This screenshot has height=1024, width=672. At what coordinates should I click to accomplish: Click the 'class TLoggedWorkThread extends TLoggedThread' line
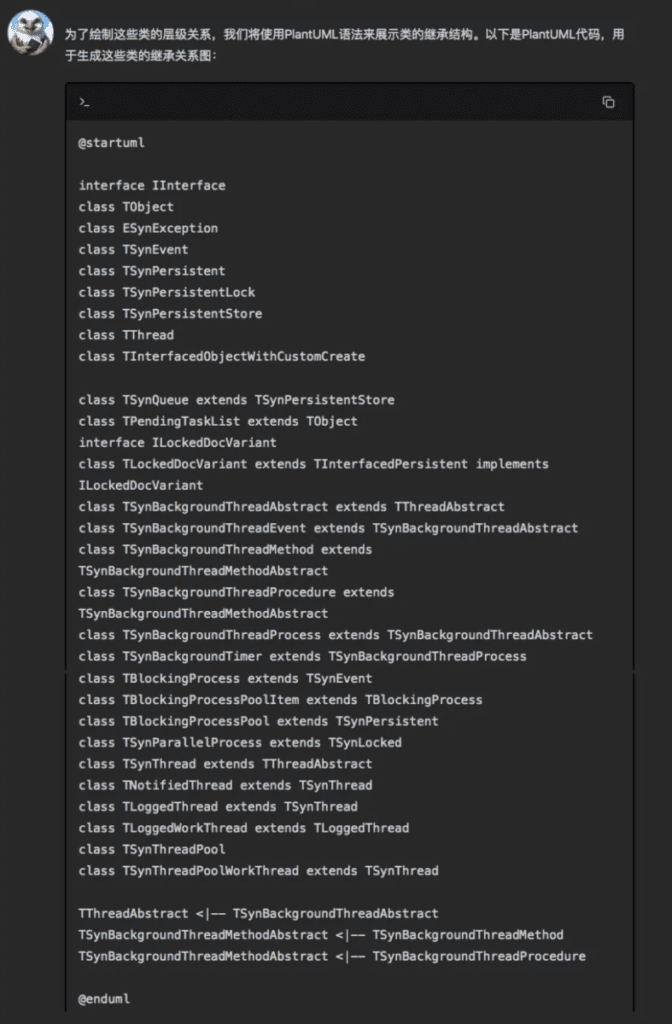244,827
